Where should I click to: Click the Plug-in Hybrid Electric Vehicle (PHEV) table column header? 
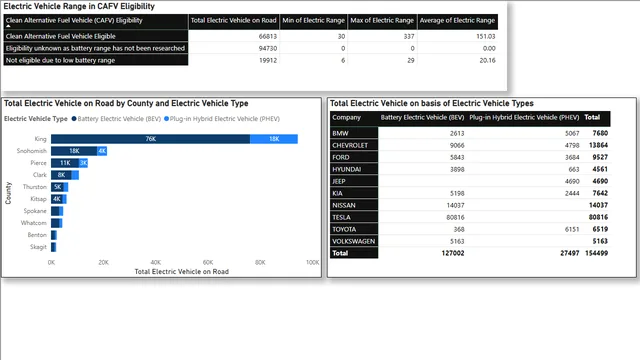[524, 118]
